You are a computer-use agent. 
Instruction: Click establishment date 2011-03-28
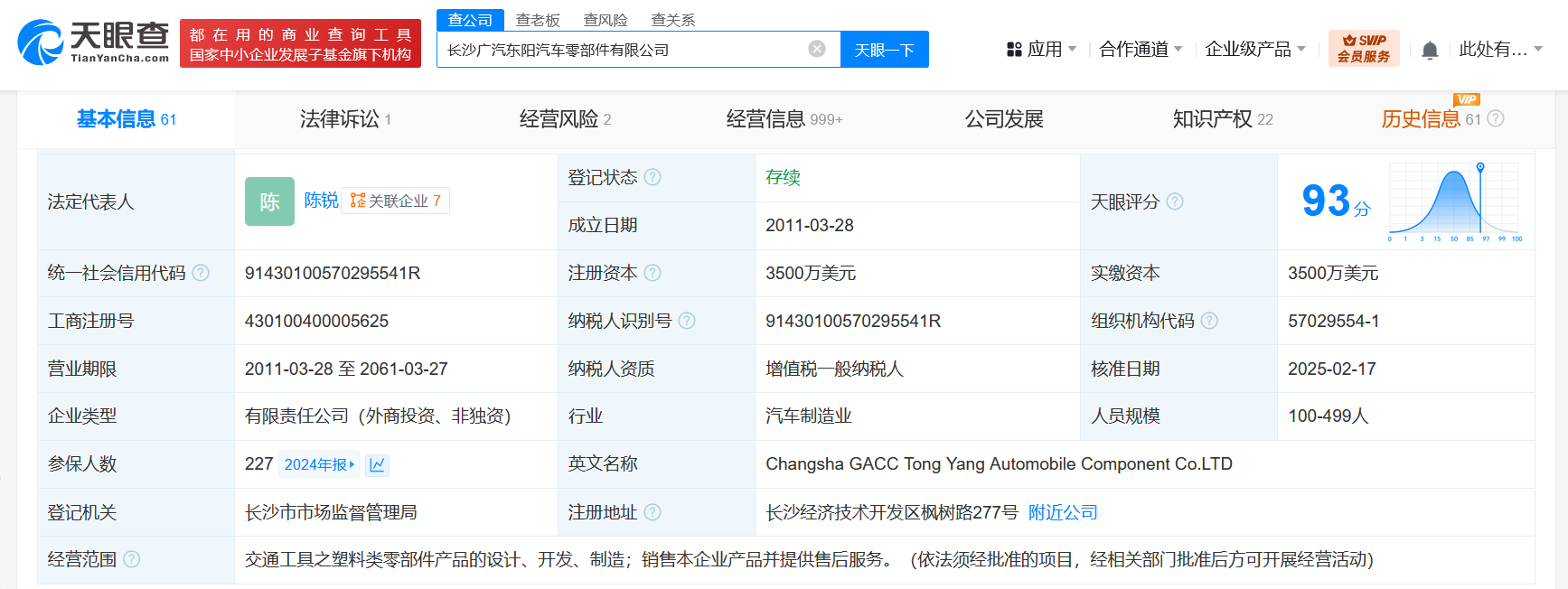pos(810,225)
